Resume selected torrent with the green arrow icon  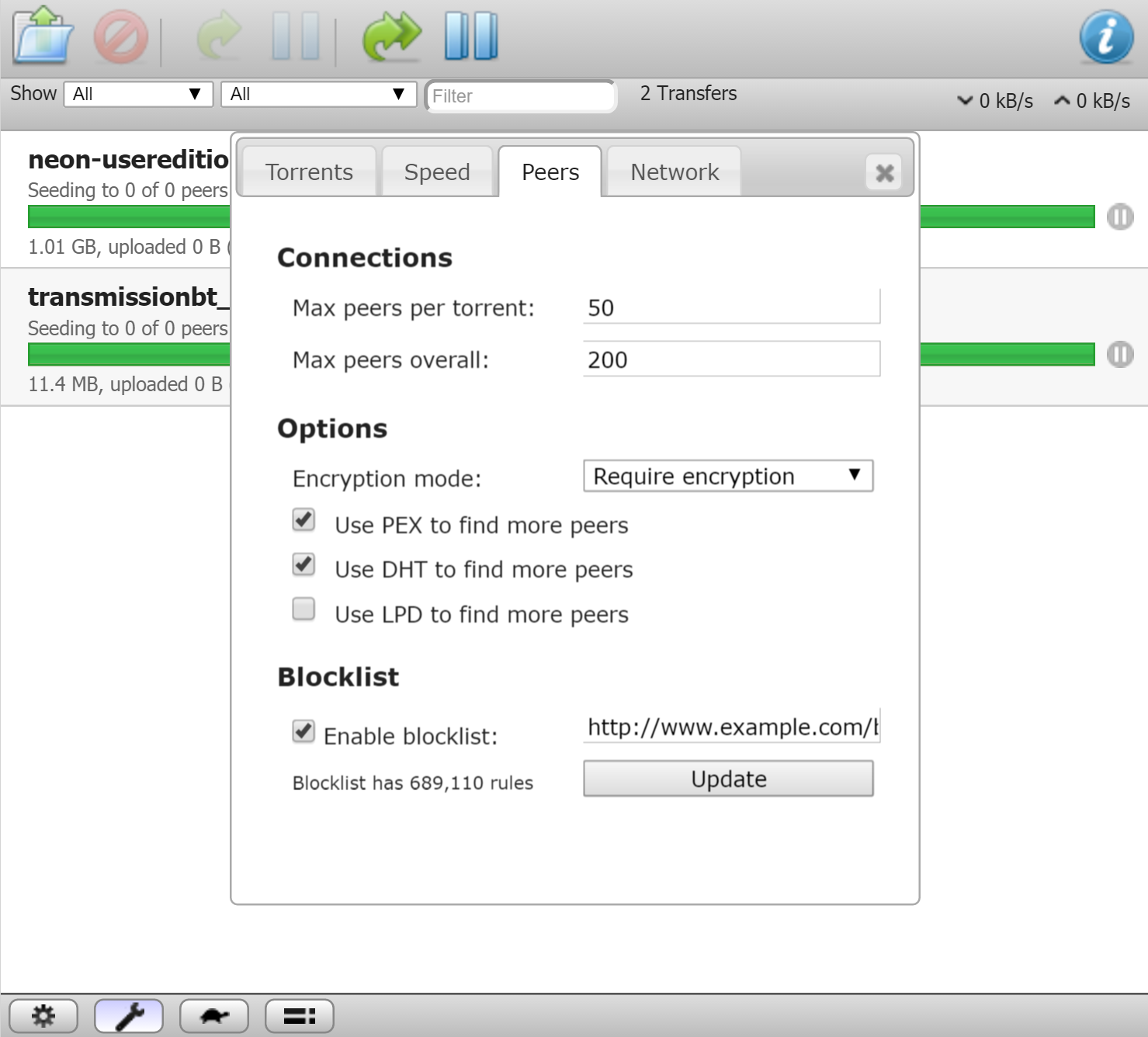[217, 35]
